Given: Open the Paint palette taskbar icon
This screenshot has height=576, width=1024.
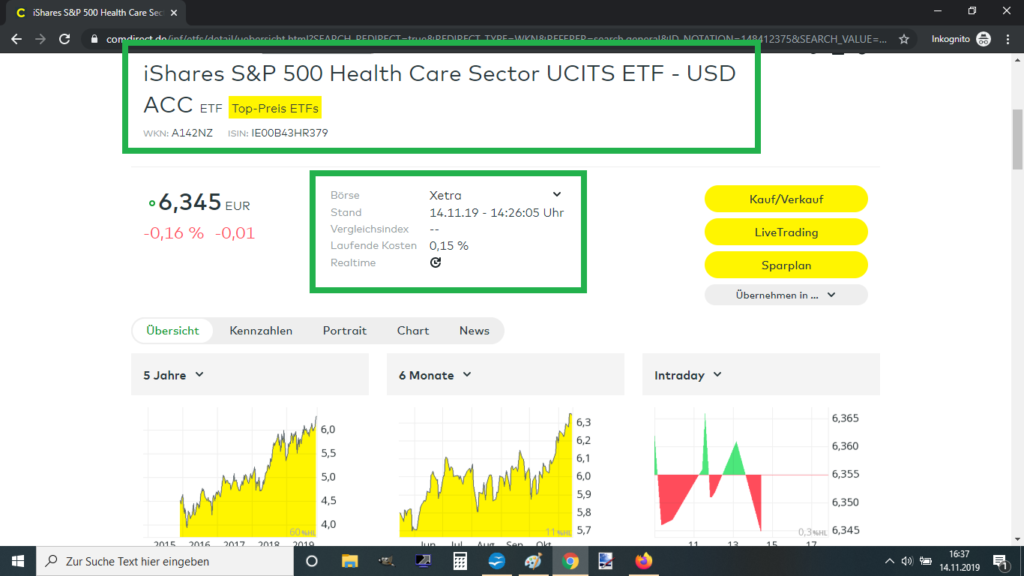Looking at the screenshot, I should click(x=533, y=561).
